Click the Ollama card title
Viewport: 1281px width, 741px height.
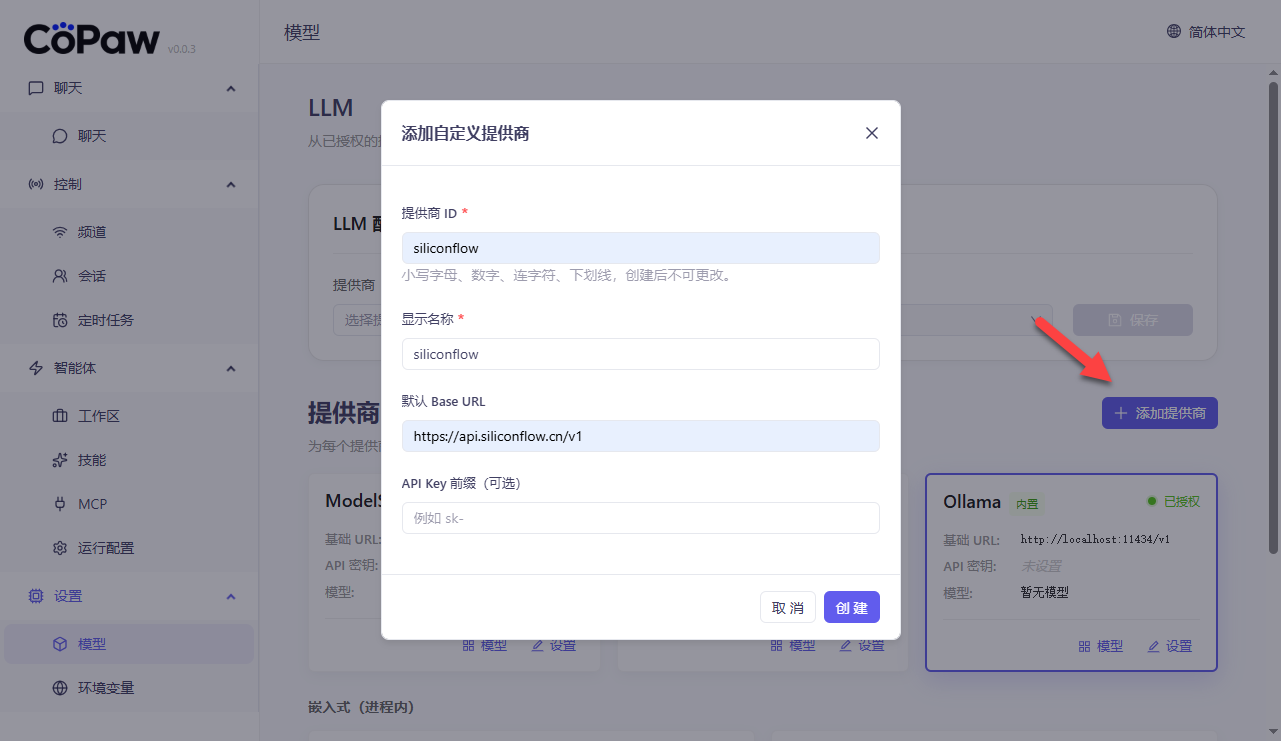[972, 501]
